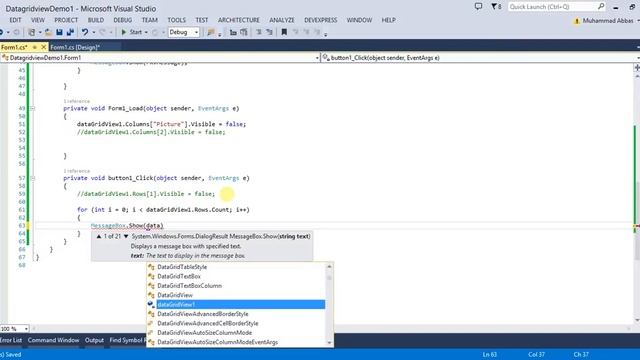
Task: Open the DEBUG menu
Action: pyautogui.click(x=122, y=20)
